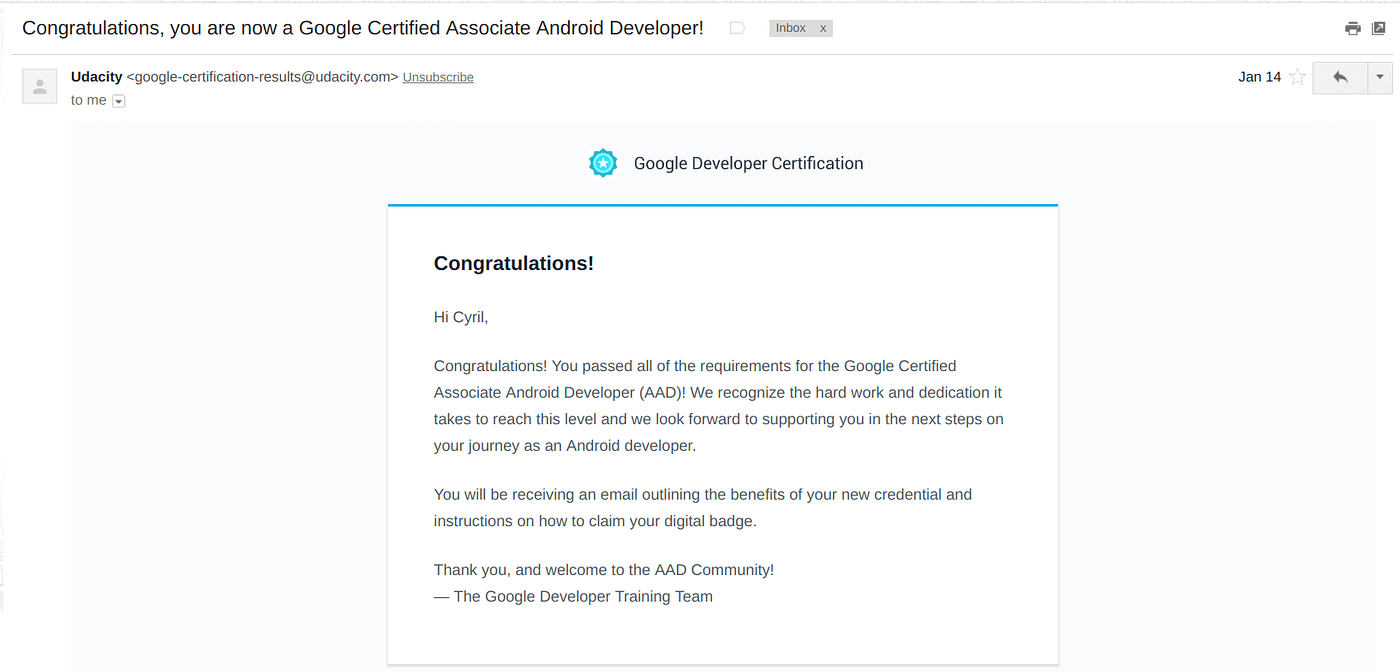
Task: Open email in a new window
Action: tap(1378, 28)
